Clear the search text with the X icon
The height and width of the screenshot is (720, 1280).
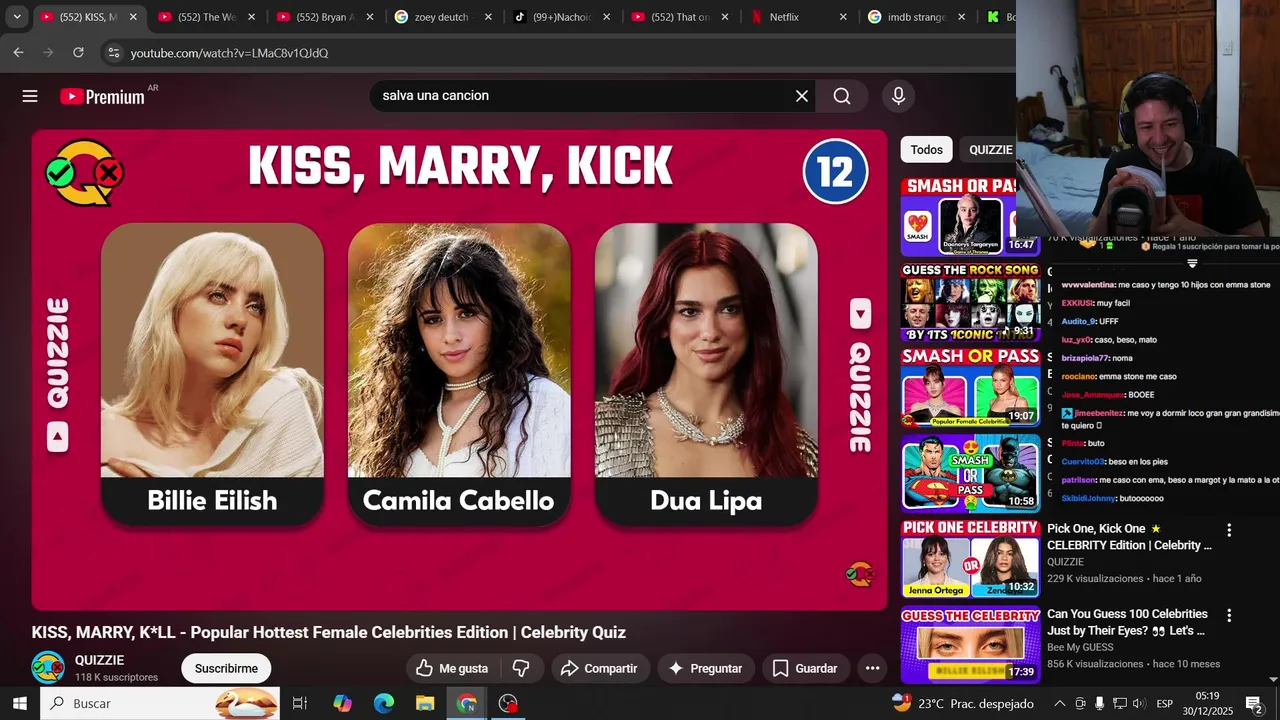point(801,96)
